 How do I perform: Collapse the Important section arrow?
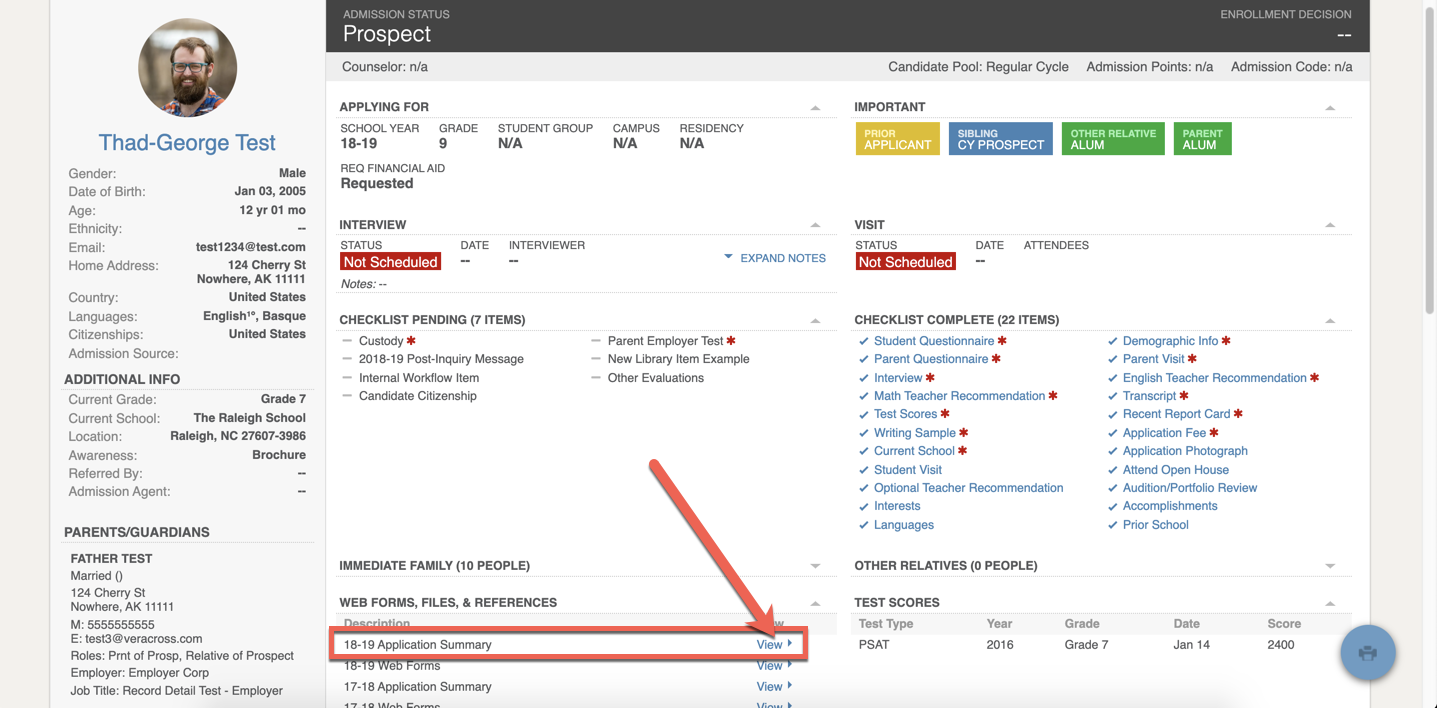(1329, 108)
